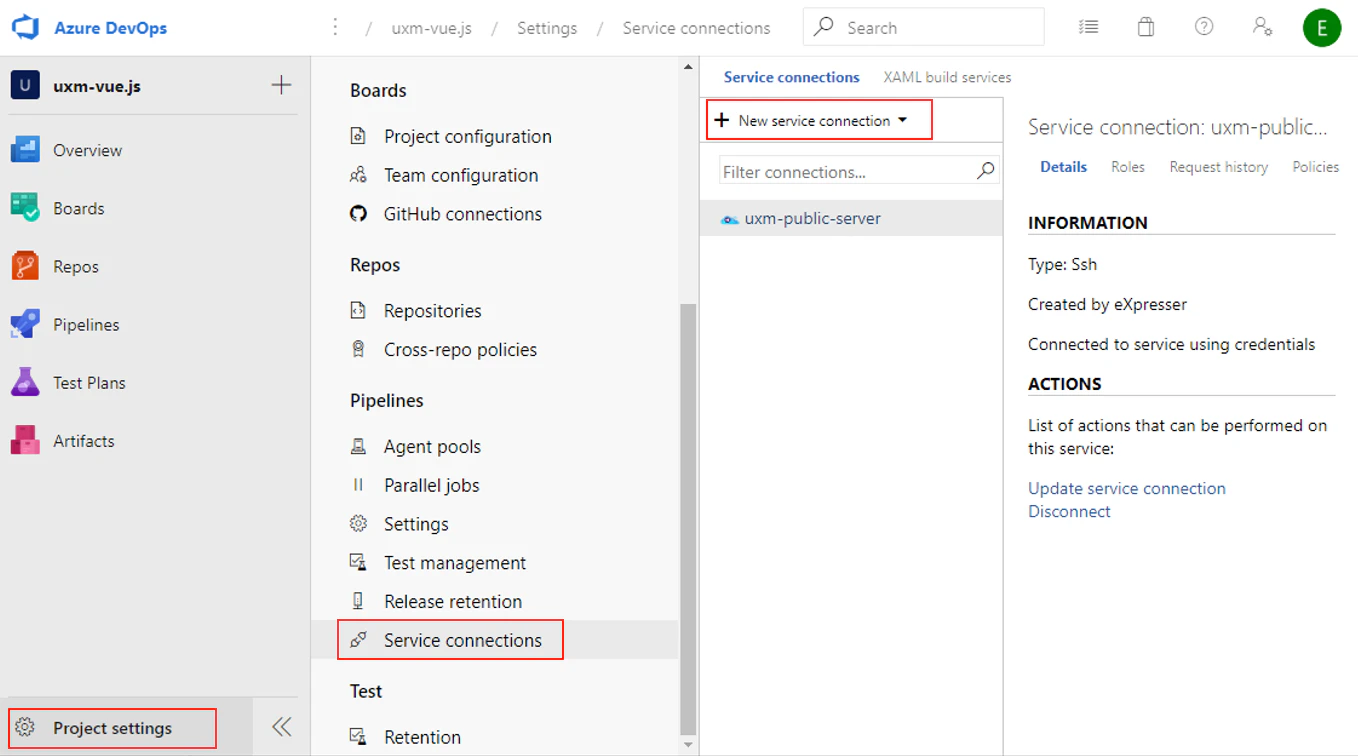Click the uxm-vue.js project U badge
Screen dimensions: 1358x756
click(25, 85)
